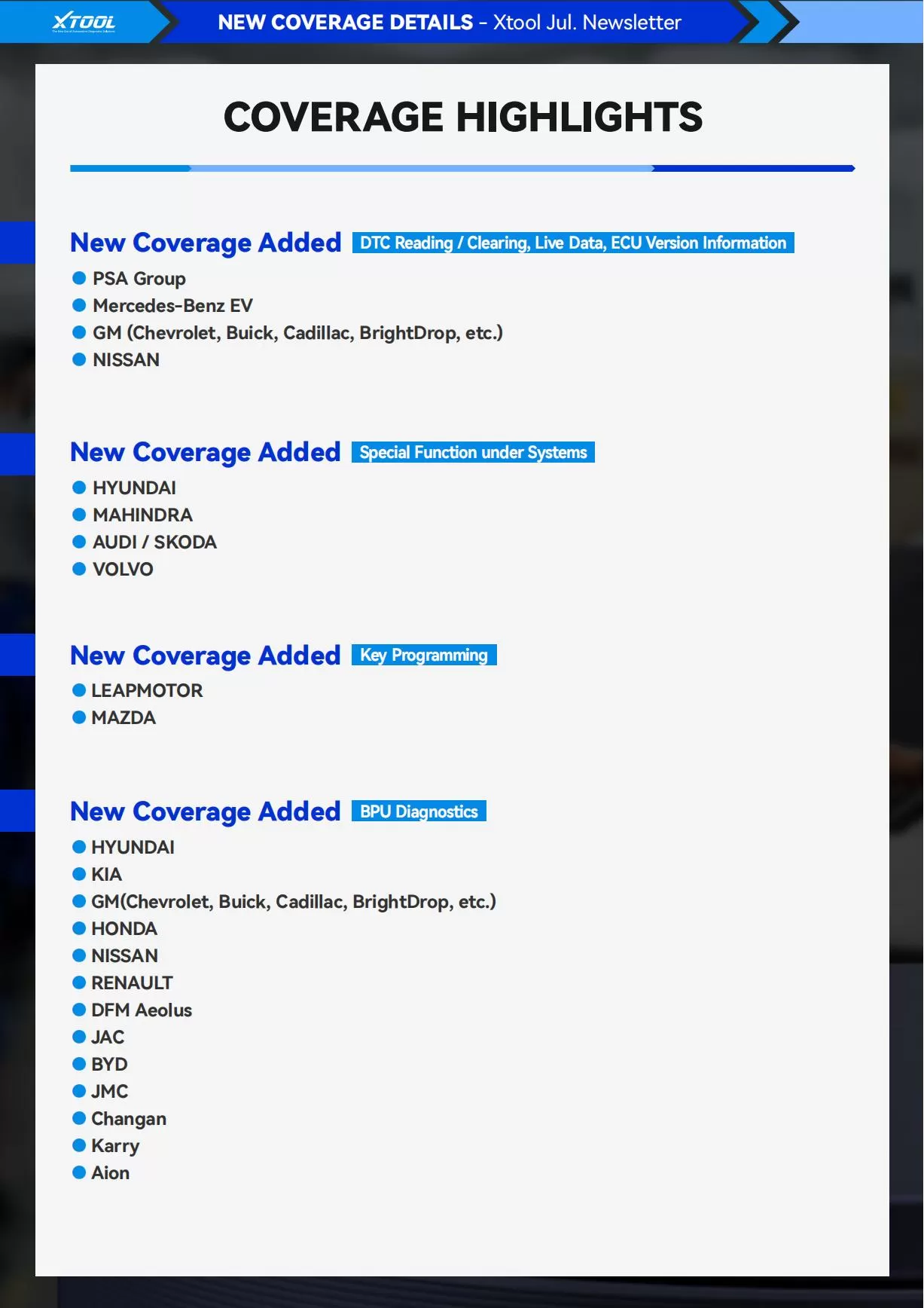
Task: Click the bullet dot beside KIA
Action: (79, 874)
